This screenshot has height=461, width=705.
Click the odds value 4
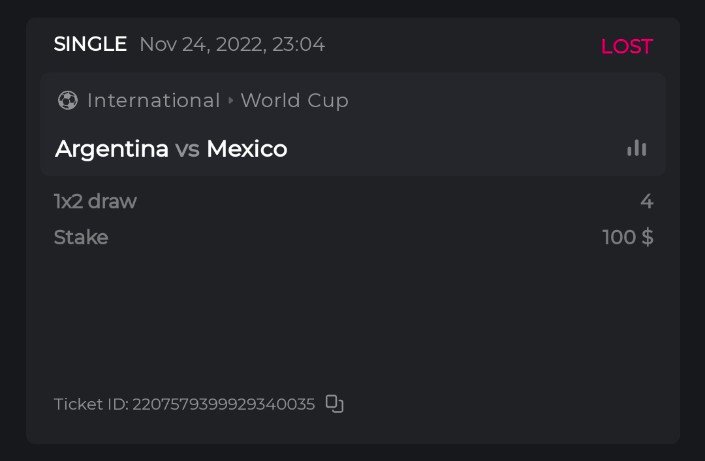point(646,201)
